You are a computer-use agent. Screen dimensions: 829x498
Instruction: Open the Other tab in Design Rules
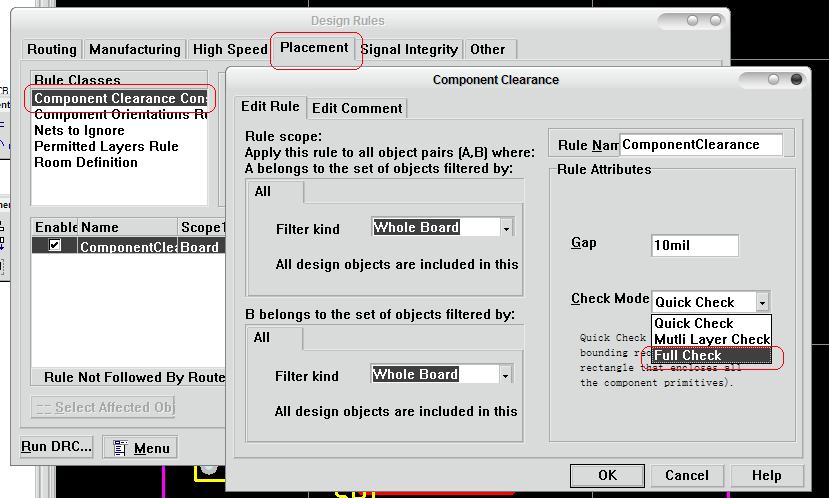click(x=487, y=49)
